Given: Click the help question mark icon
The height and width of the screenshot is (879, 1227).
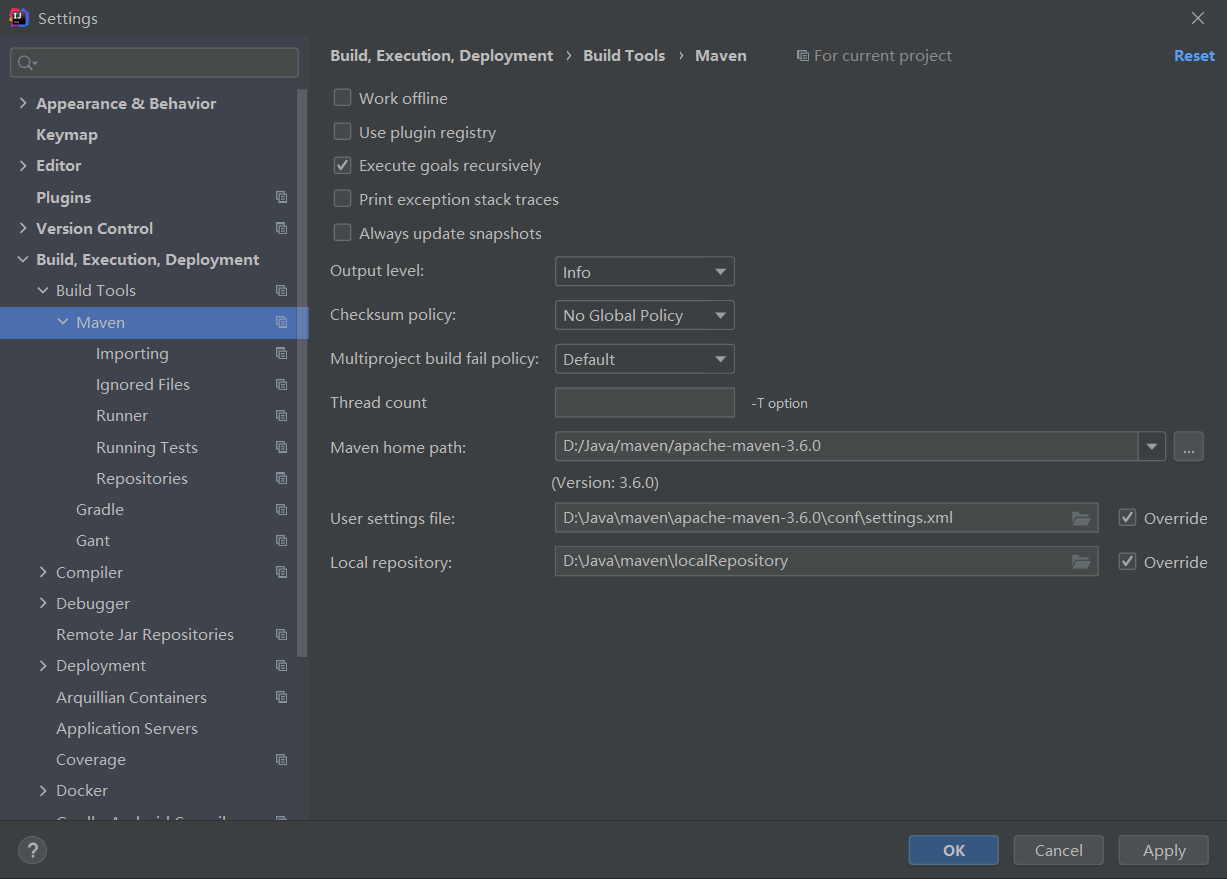Looking at the screenshot, I should [x=33, y=850].
